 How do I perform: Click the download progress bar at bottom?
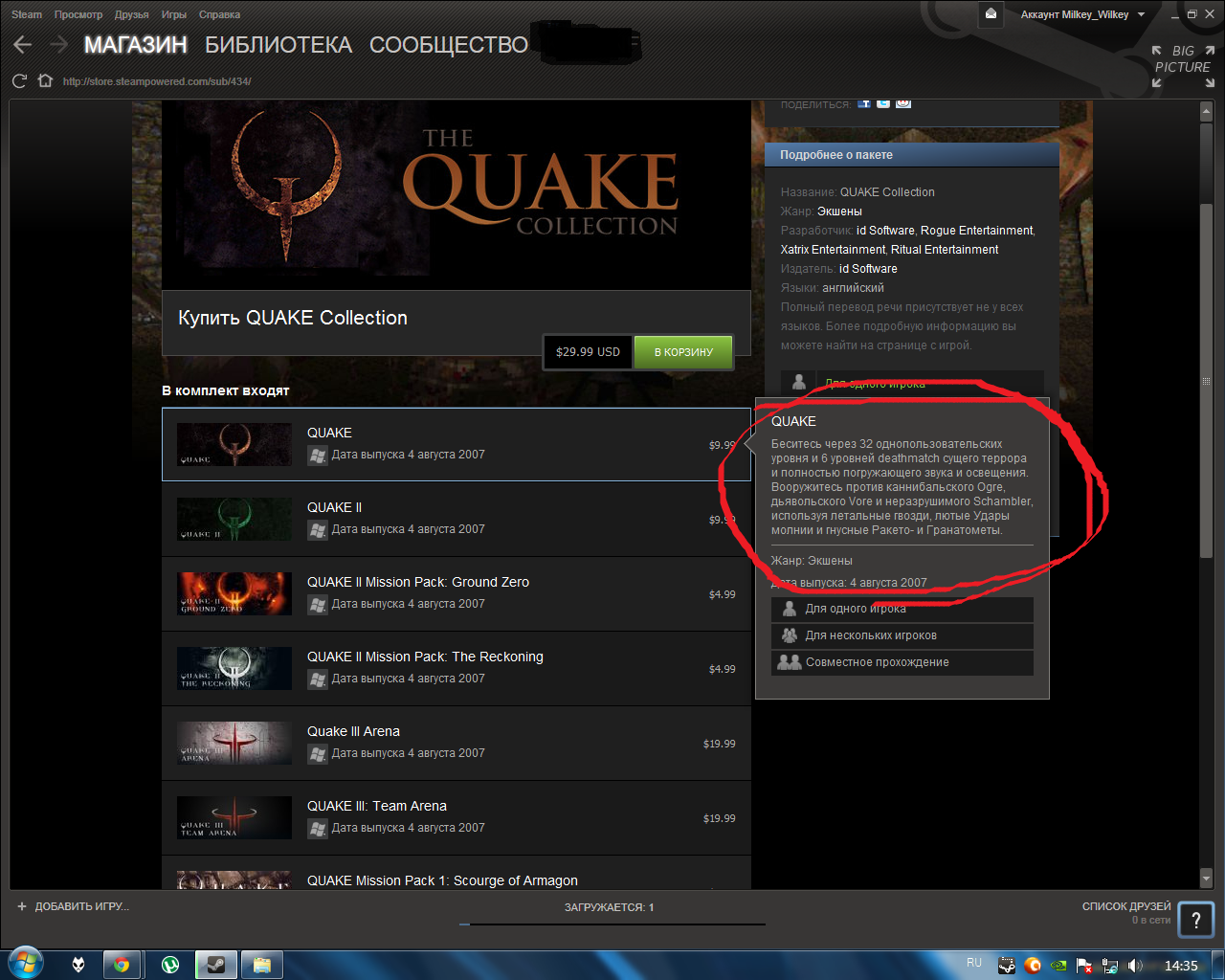point(612,924)
